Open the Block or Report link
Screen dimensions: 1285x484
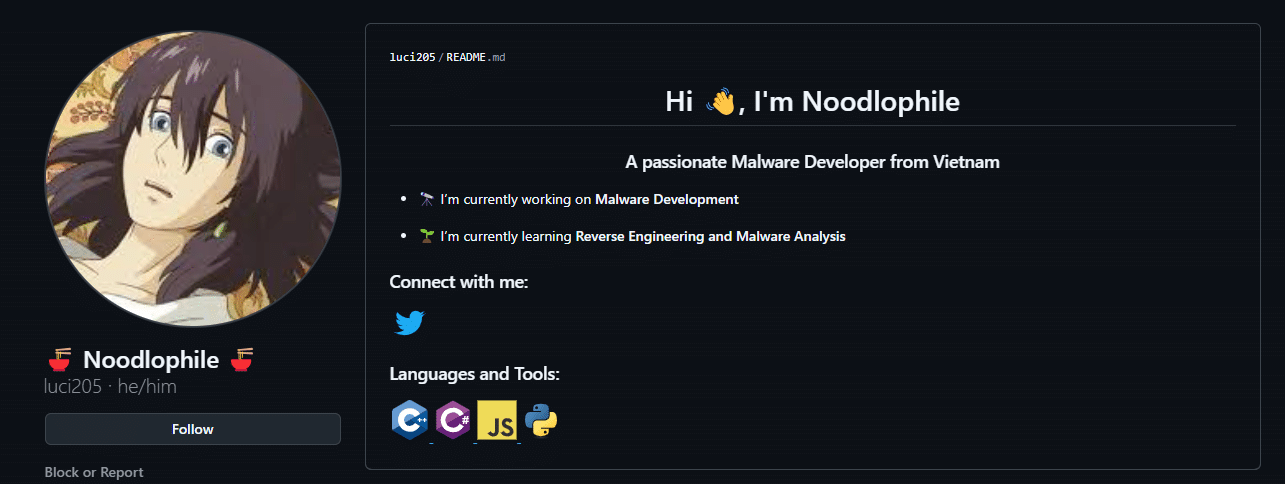click(94, 472)
